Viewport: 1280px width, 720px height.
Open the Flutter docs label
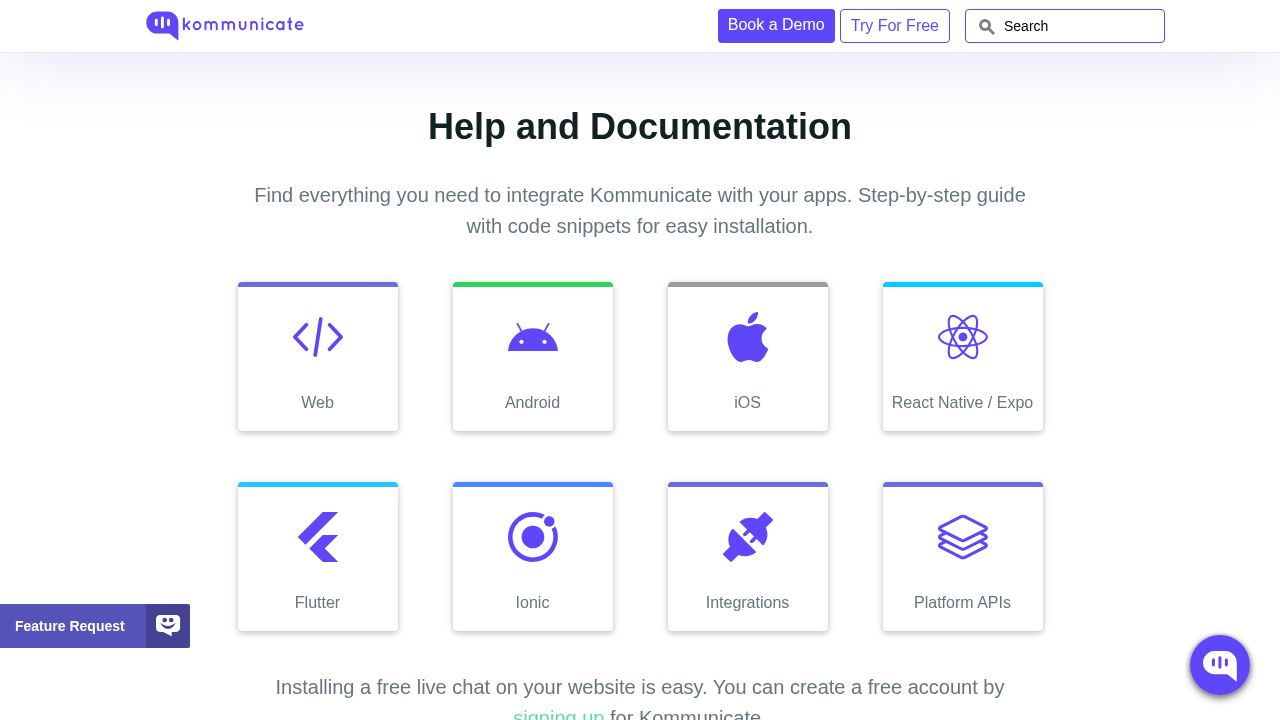318,603
